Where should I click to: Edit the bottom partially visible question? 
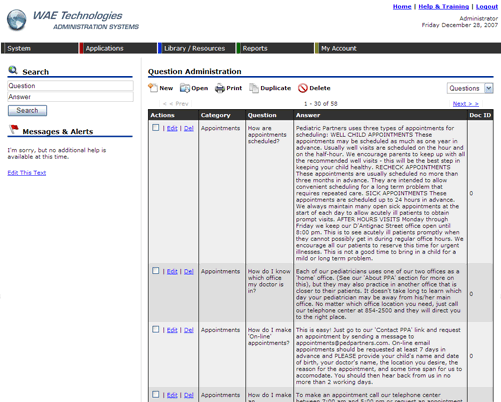pos(172,395)
